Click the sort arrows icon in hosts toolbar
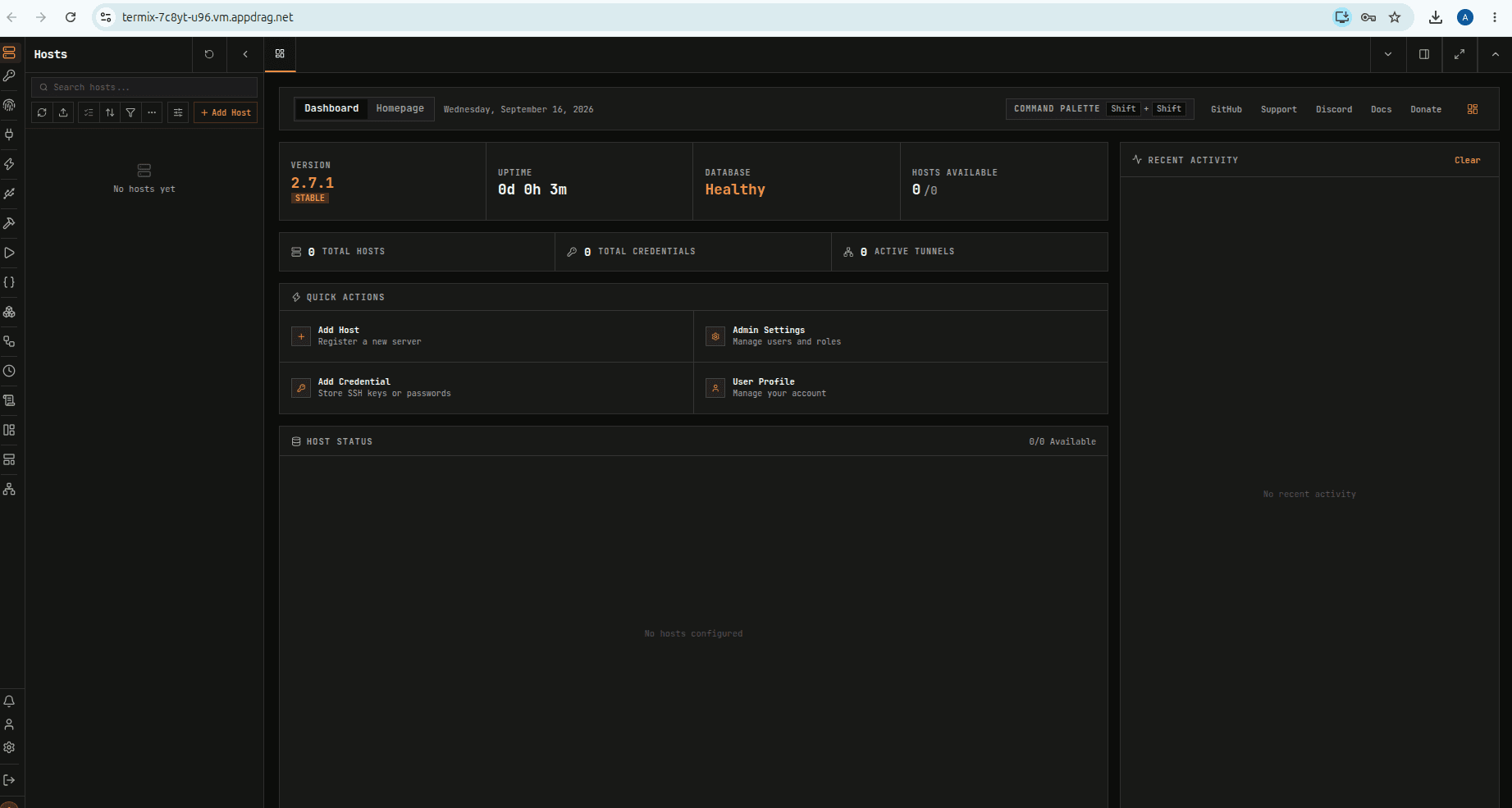Screen dimensions: 1512x808 point(110,112)
